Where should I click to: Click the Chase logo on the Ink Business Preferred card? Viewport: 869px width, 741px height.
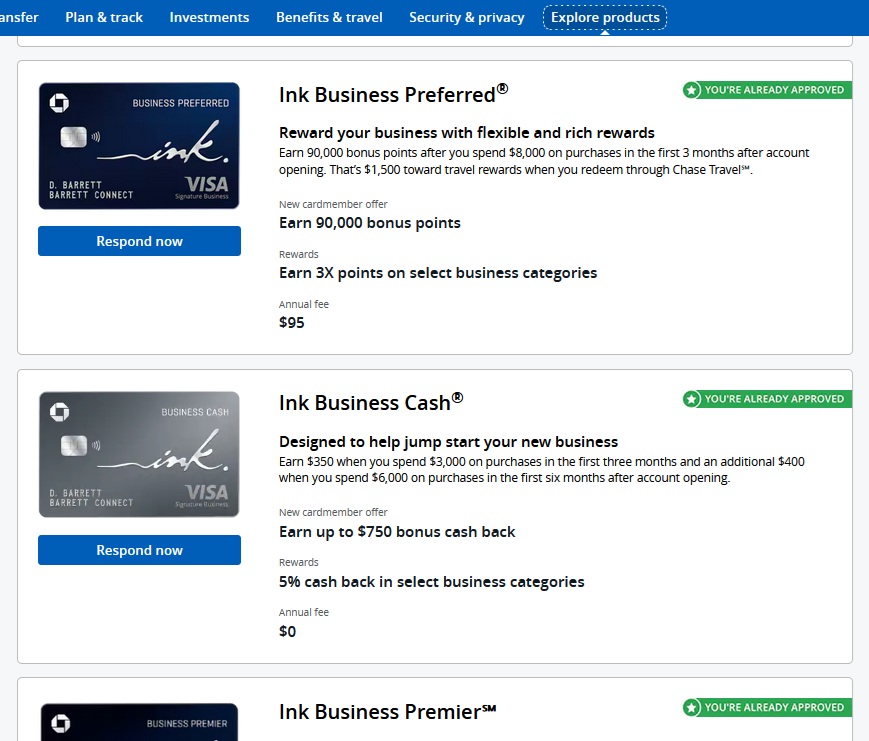pos(61,102)
